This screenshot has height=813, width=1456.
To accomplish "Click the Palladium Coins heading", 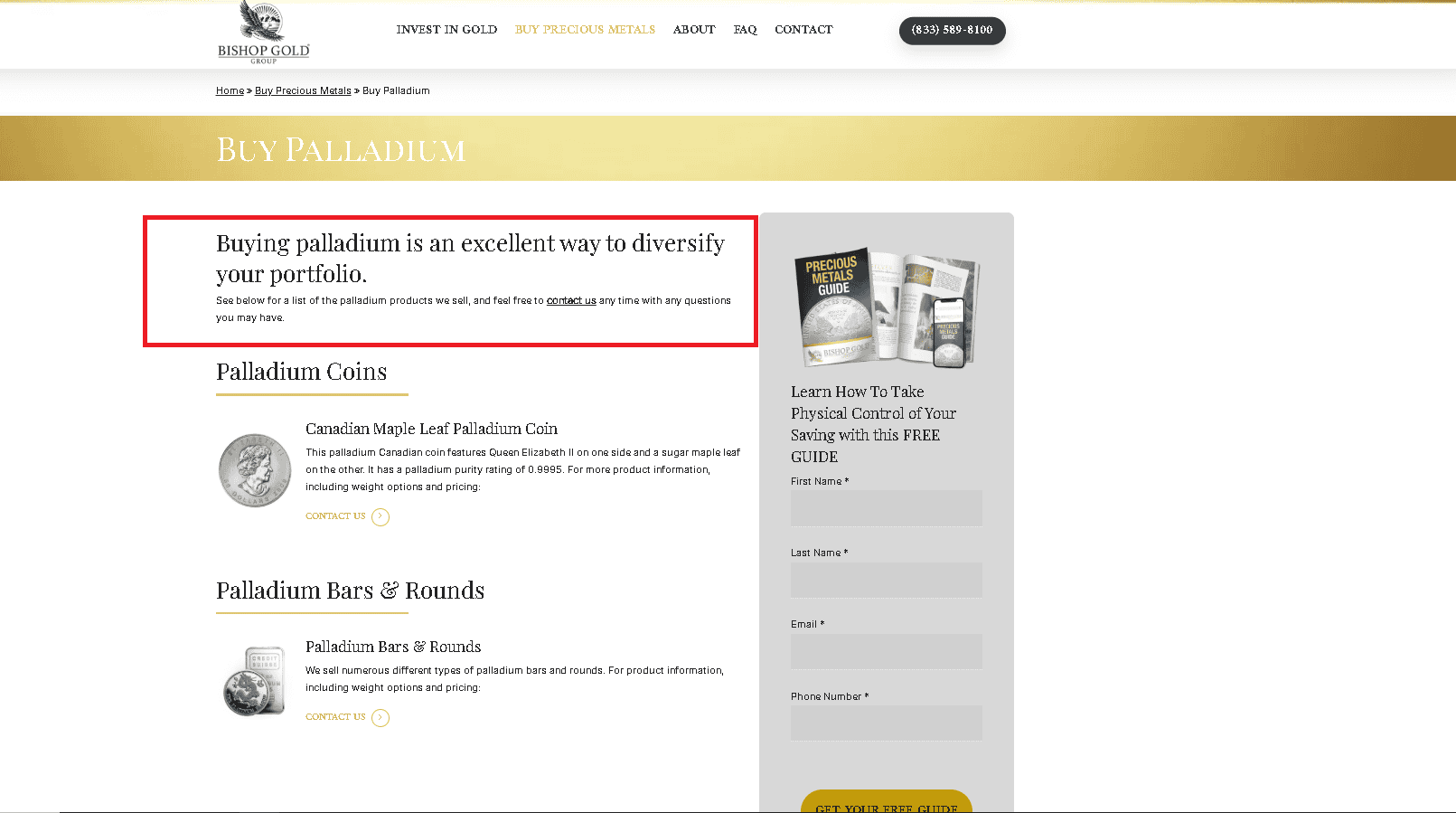I will (301, 372).
